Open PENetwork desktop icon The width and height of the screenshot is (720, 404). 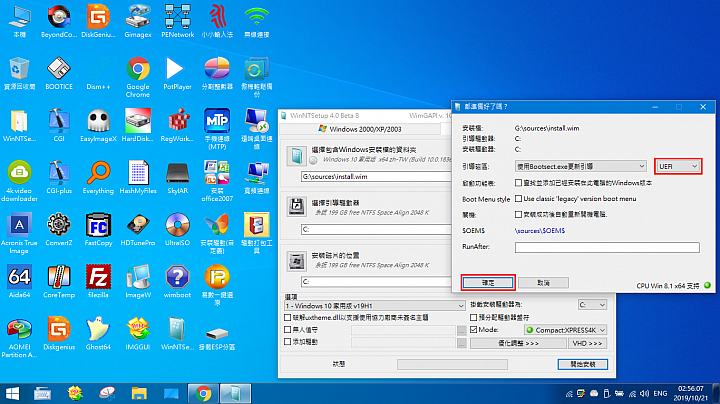(178, 22)
